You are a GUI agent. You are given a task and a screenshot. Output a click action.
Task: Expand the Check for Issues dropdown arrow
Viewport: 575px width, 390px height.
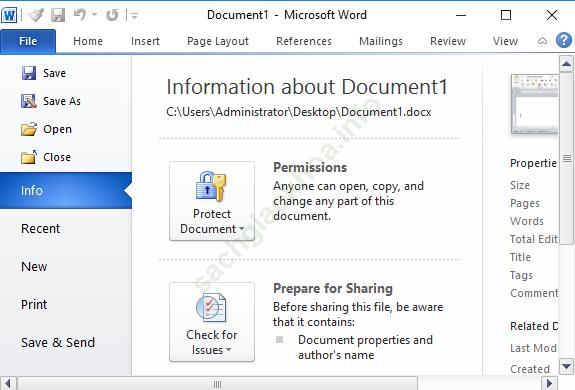click(x=228, y=350)
